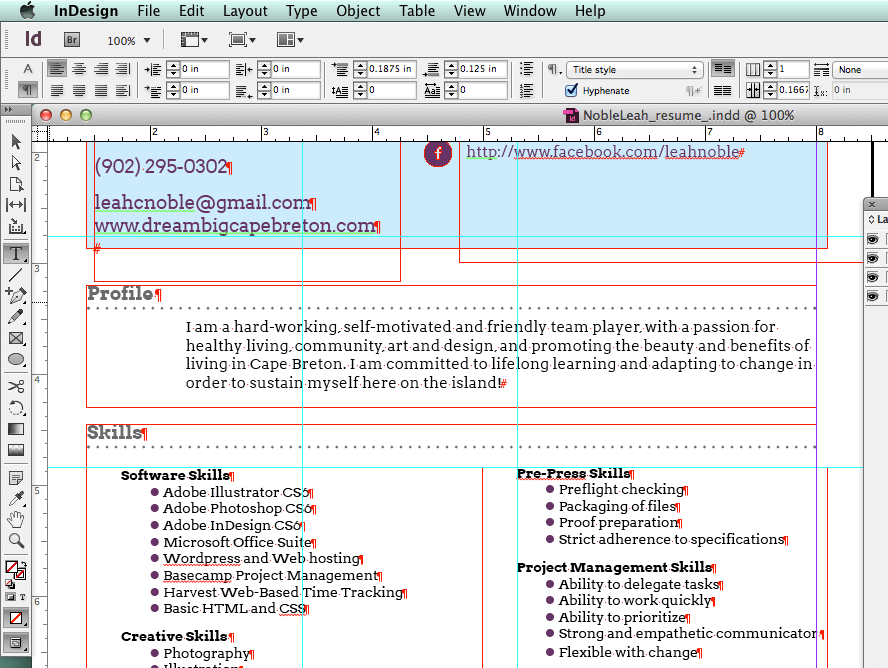The height and width of the screenshot is (668, 888).
Task: Click the space before field showing 0.1875 in
Action: tap(391, 69)
